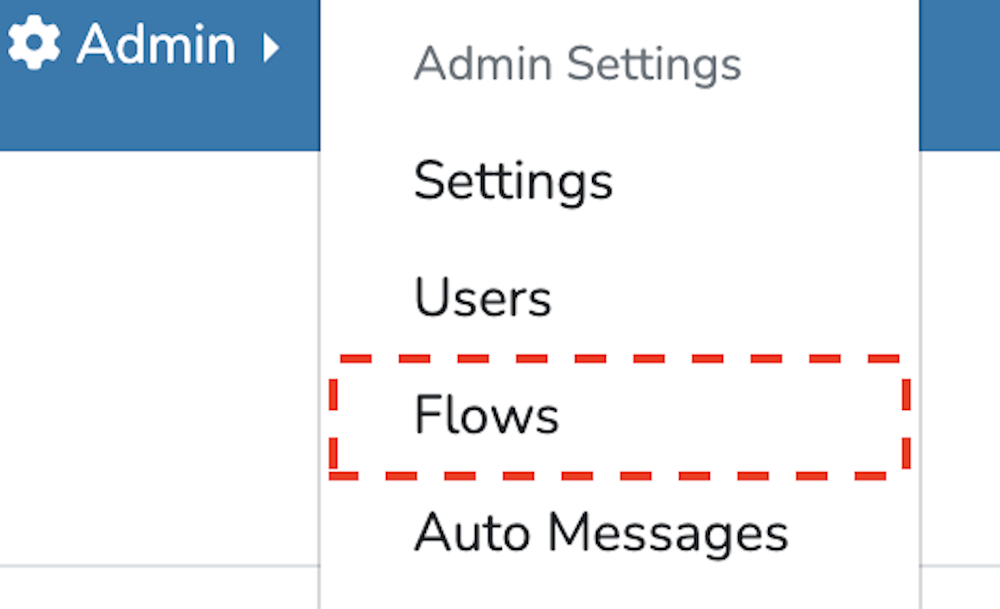Open the Admin menu
Viewport: 1000px width, 609px height.
[x=155, y=44]
